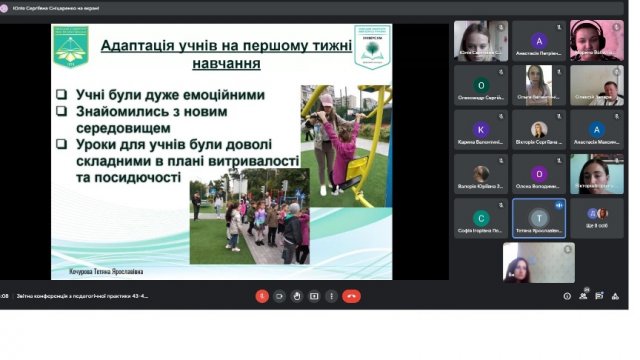Click the red leave call button

(x=351, y=296)
